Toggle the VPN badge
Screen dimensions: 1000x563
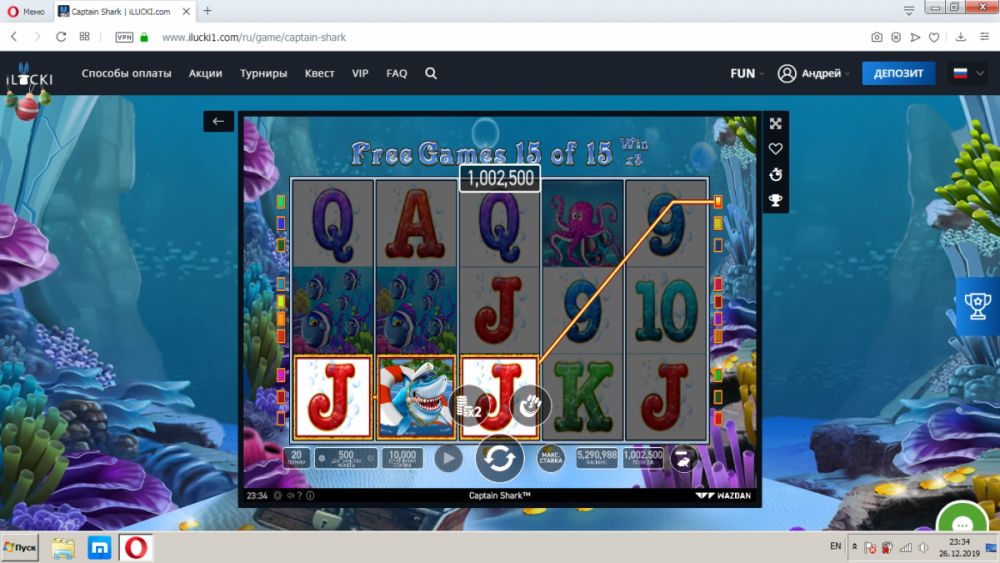tap(124, 37)
